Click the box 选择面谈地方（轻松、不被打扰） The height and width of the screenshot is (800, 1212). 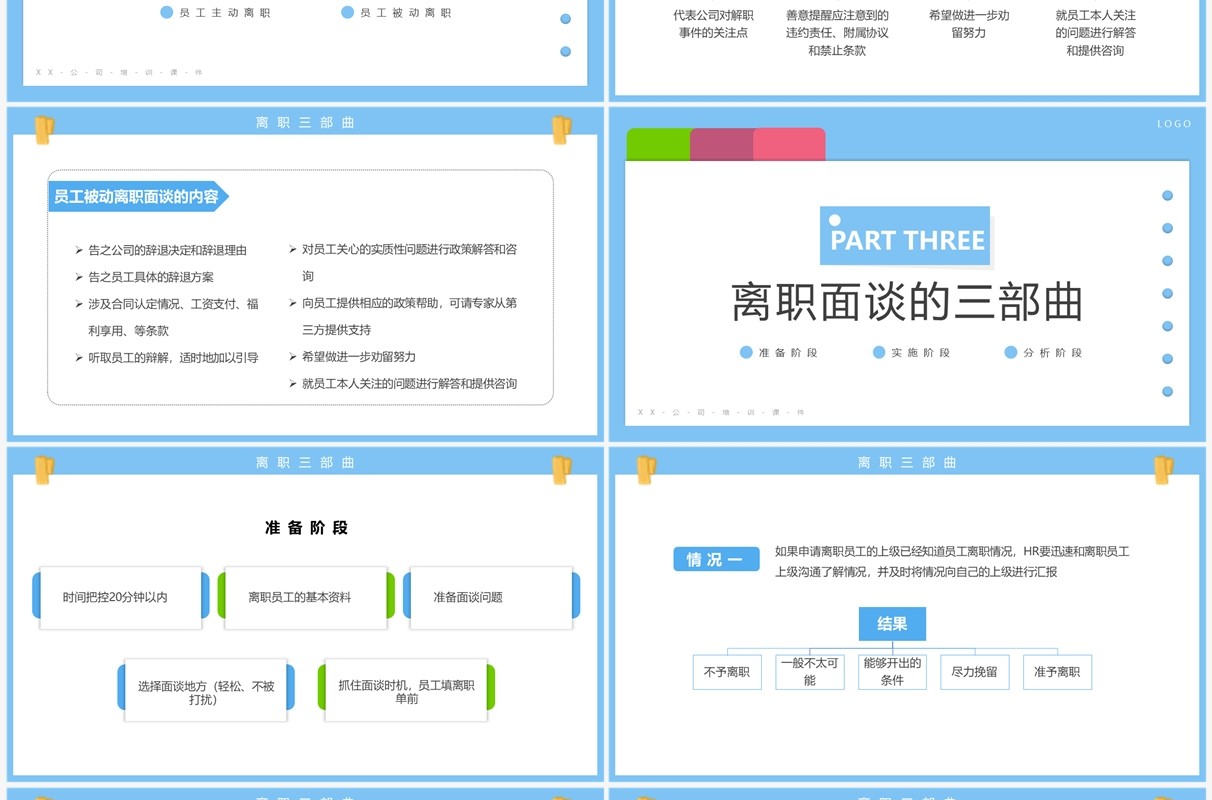206,690
